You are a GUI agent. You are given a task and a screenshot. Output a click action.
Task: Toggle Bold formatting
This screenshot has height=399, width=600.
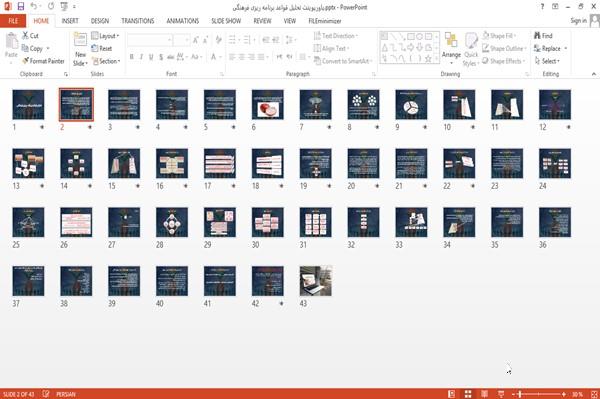[x=132, y=57]
